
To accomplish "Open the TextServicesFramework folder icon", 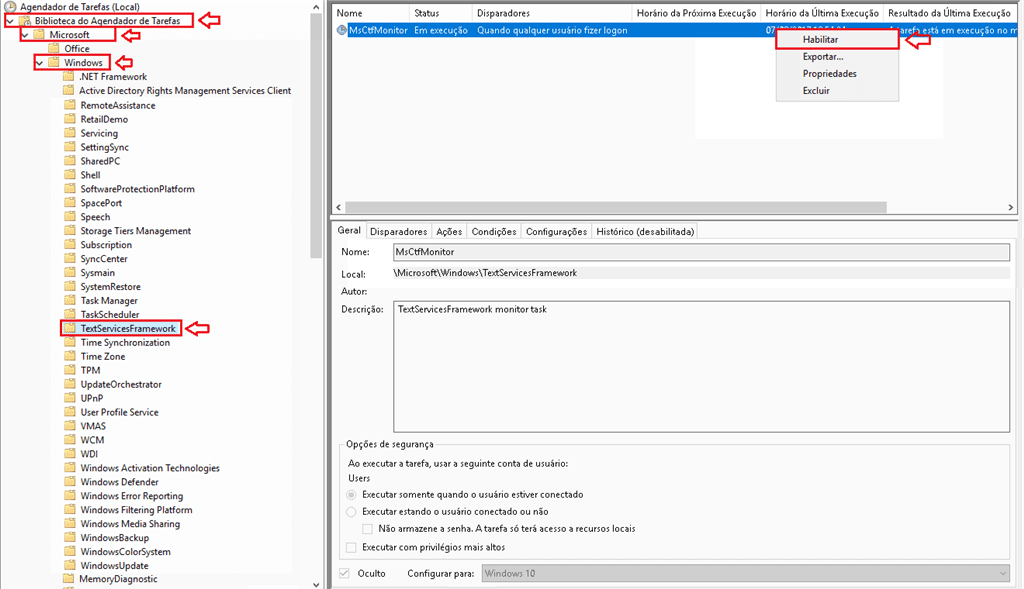I will click(x=70, y=328).
